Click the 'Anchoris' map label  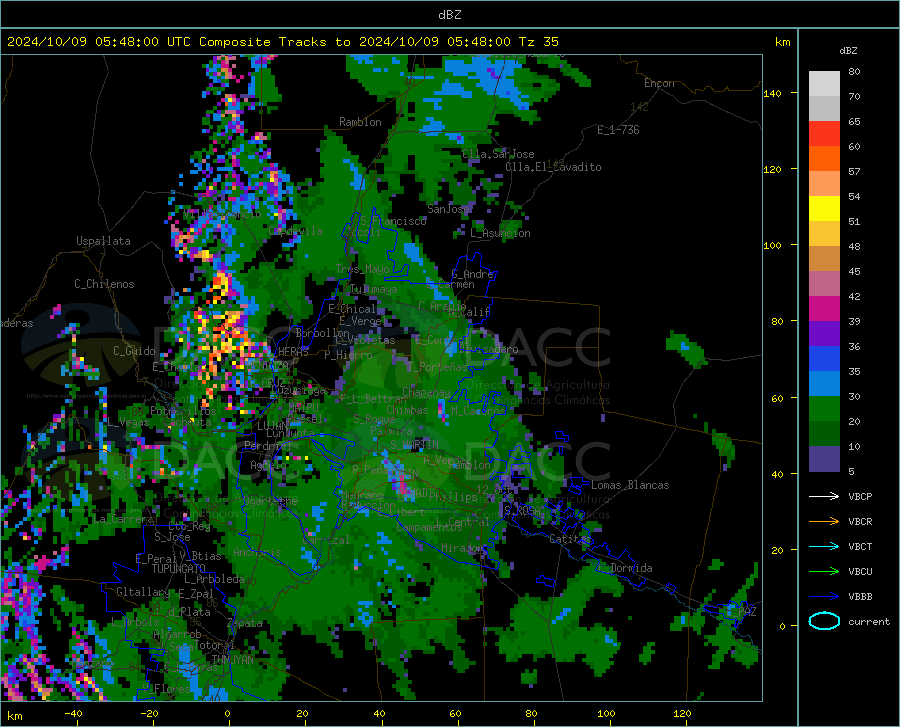point(257,552)
